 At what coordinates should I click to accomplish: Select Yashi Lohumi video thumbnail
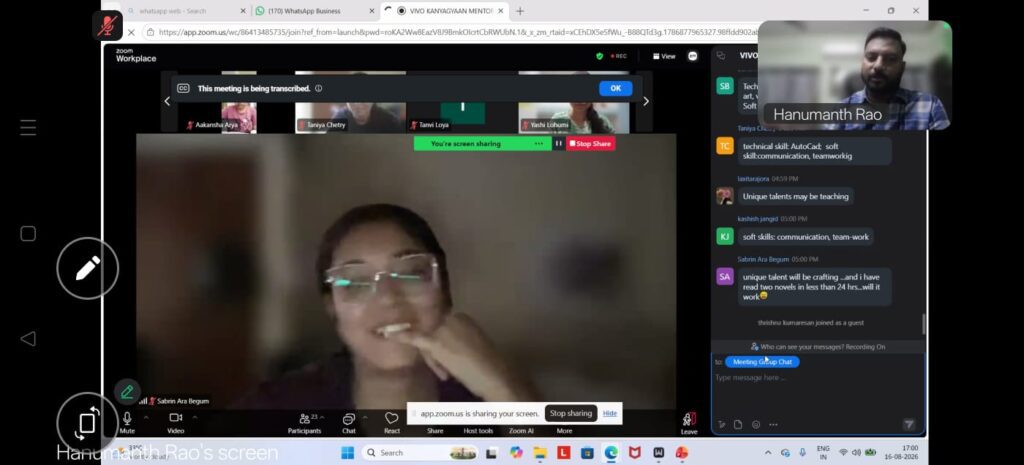pyautogui.click(x=573, y=117)
